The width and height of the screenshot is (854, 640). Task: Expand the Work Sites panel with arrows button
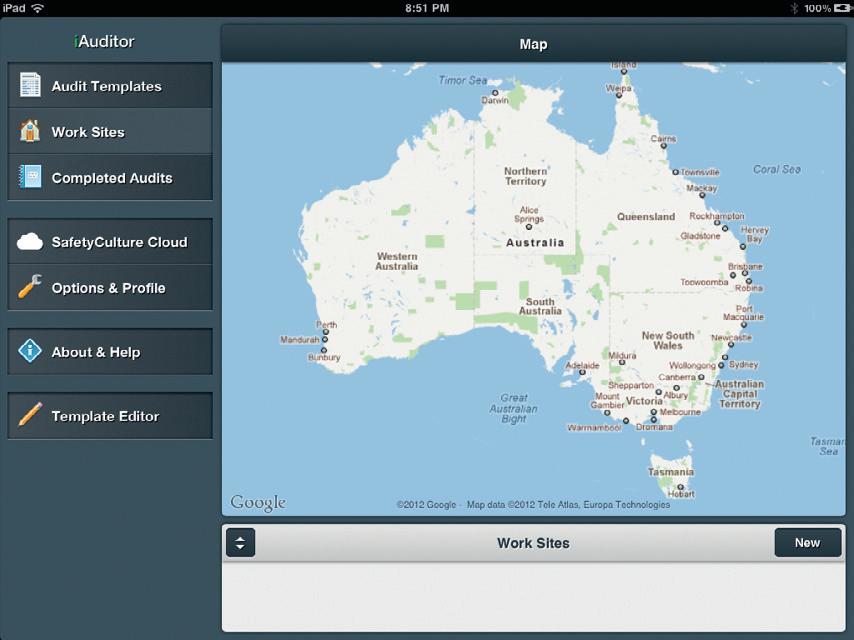(x=240, y=543)
